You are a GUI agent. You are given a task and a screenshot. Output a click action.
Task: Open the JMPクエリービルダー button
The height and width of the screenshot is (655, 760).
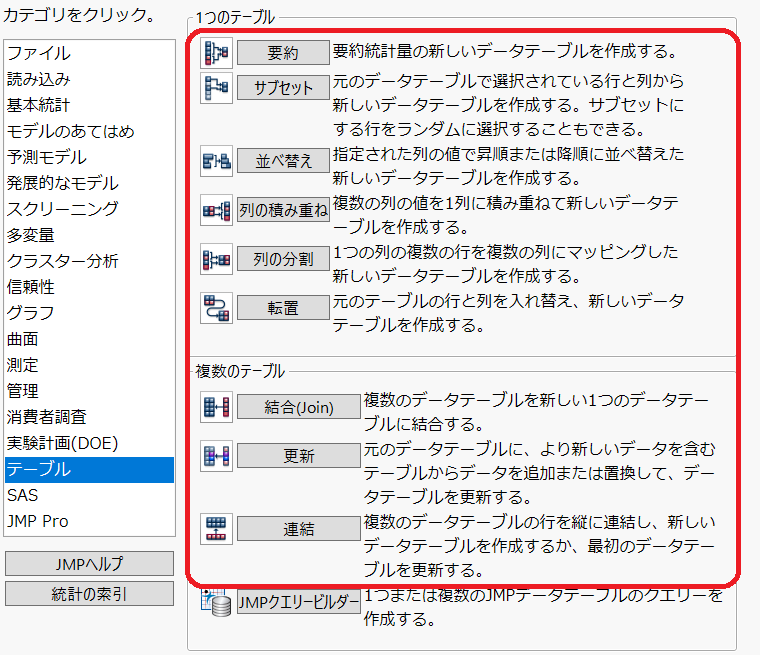(299, 603)
